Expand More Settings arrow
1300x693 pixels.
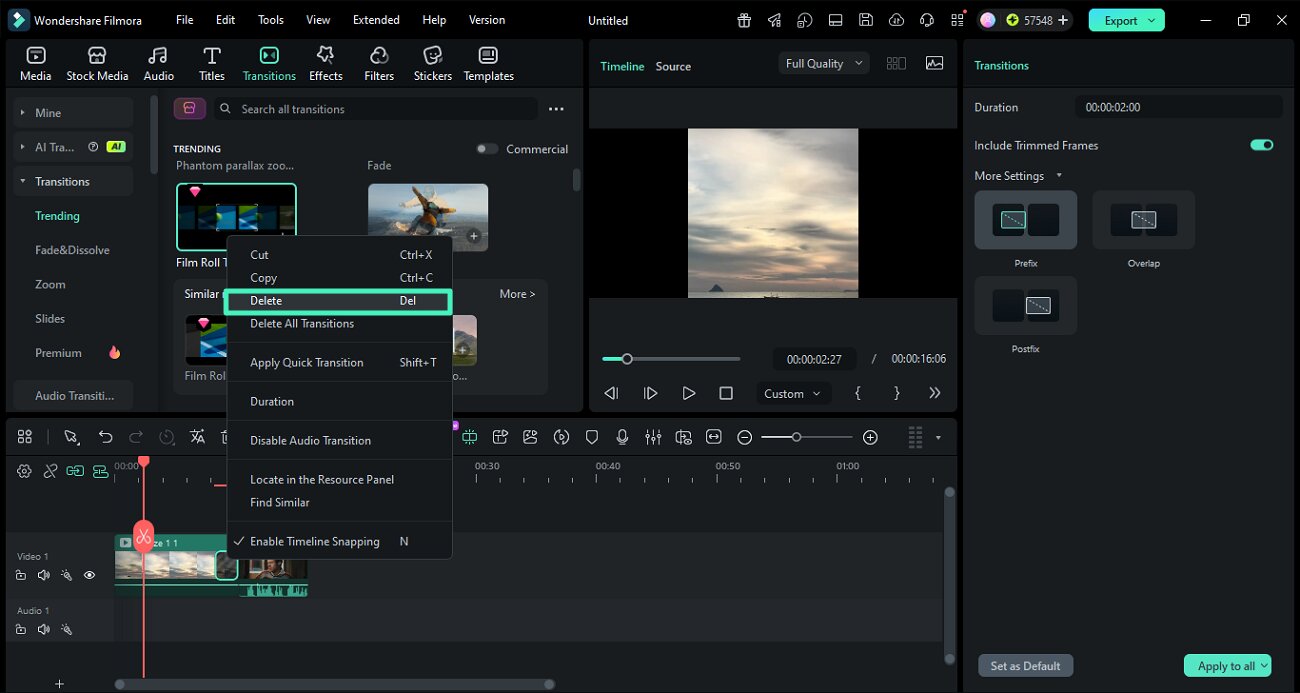coord(1059,176)
